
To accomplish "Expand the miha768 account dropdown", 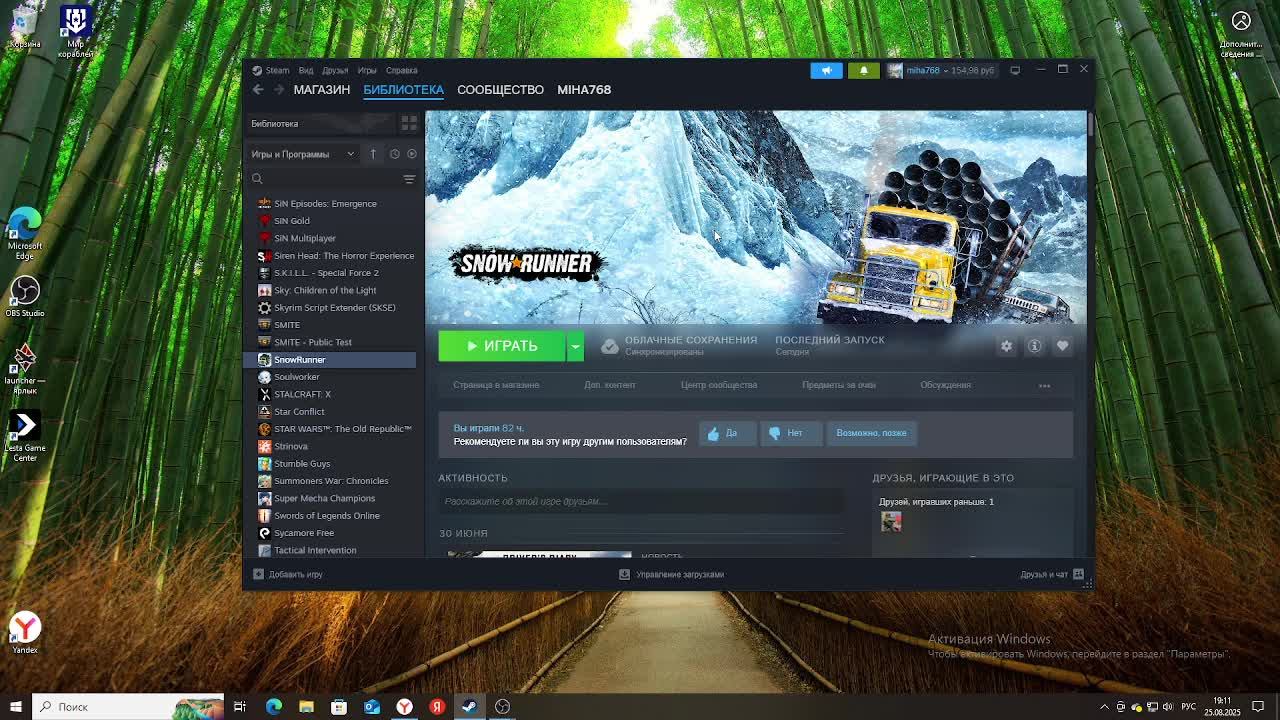I will point(948,70).
